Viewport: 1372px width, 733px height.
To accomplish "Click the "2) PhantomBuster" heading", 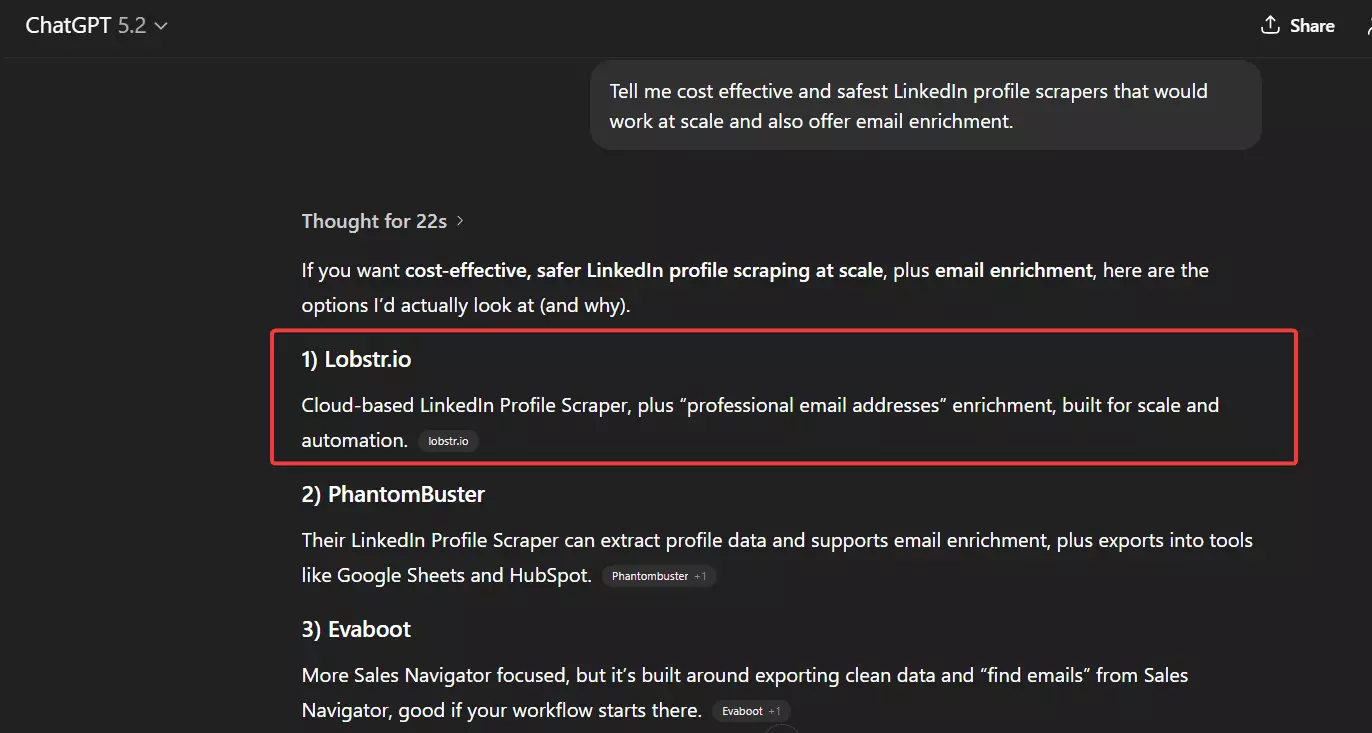I will pyautogui.click(x=392, y=494).
